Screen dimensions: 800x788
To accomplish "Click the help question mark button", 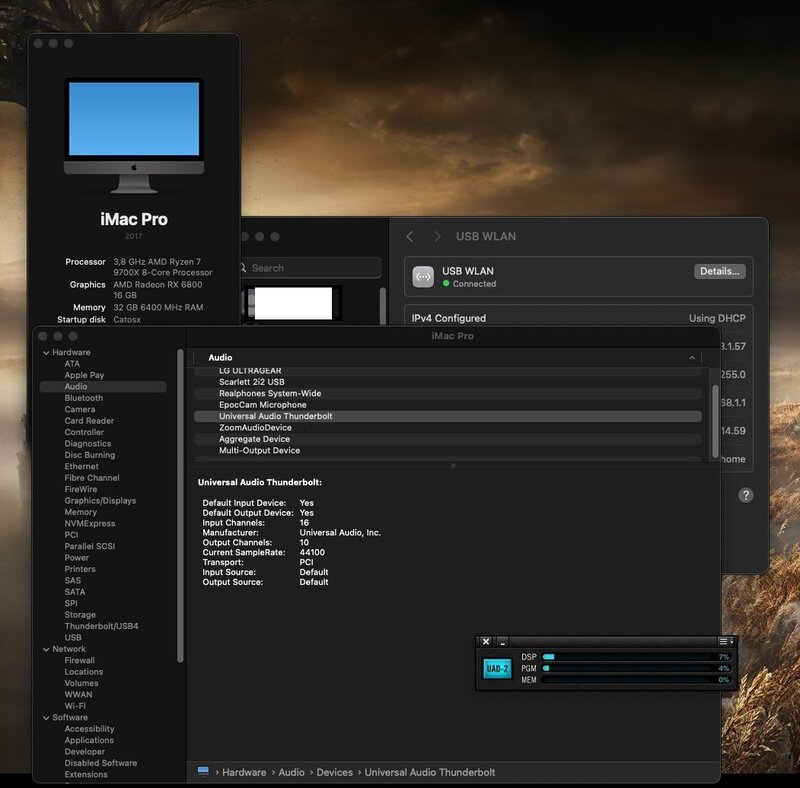I will point(745,495).
